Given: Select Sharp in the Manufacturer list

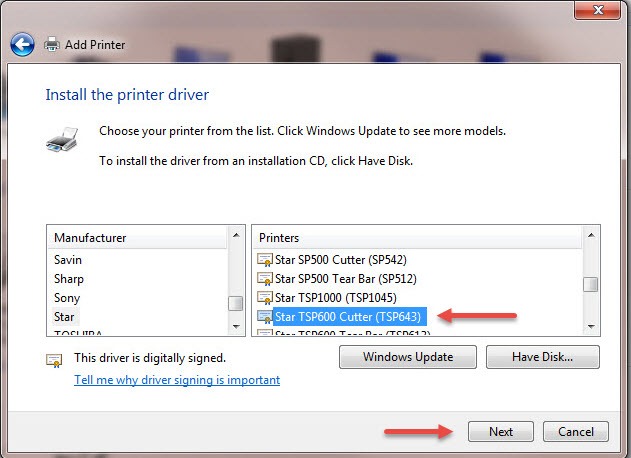Looking at the screenshot, I should 69,279.
